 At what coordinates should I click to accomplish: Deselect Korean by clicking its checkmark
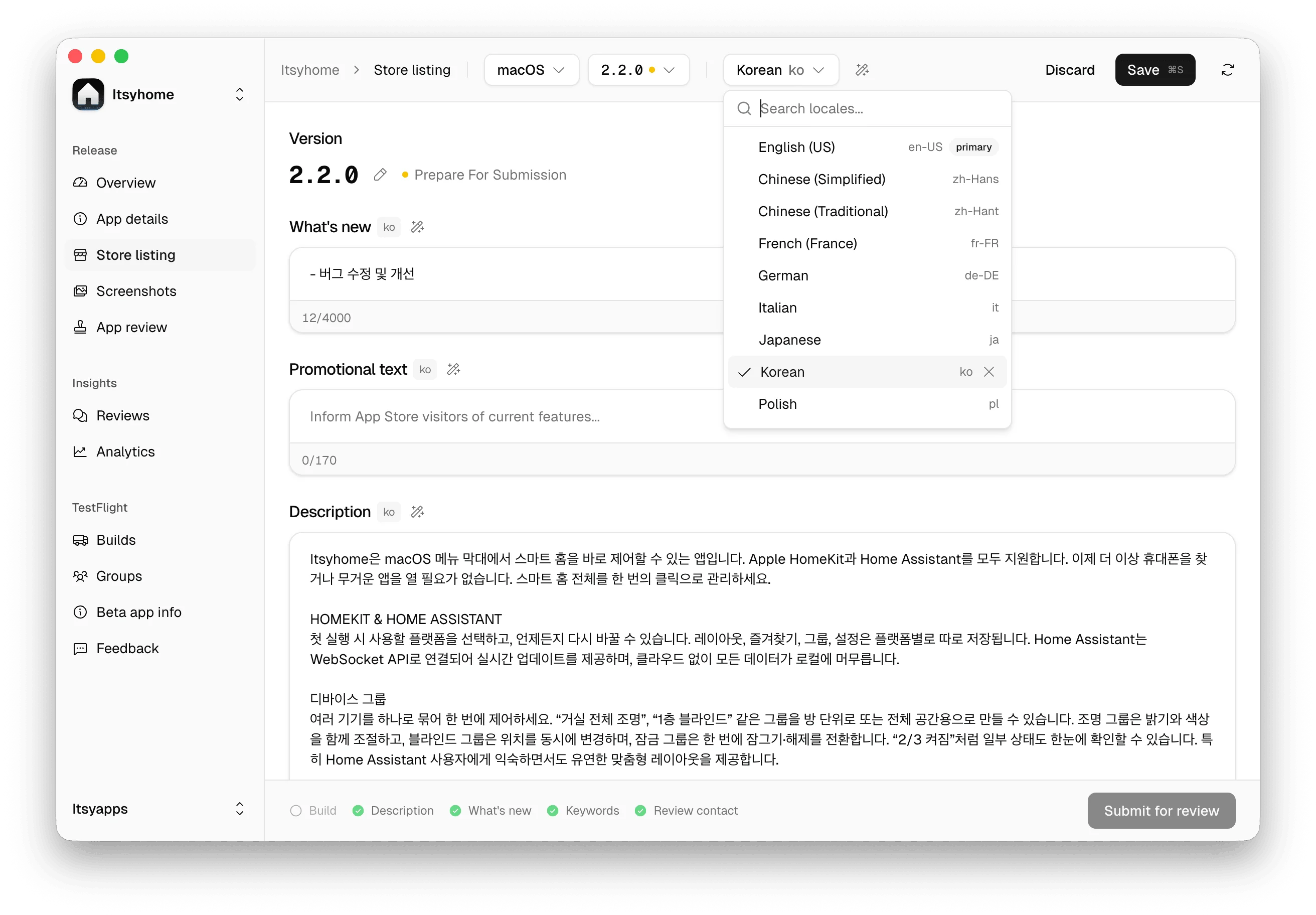tap(743, 372)
